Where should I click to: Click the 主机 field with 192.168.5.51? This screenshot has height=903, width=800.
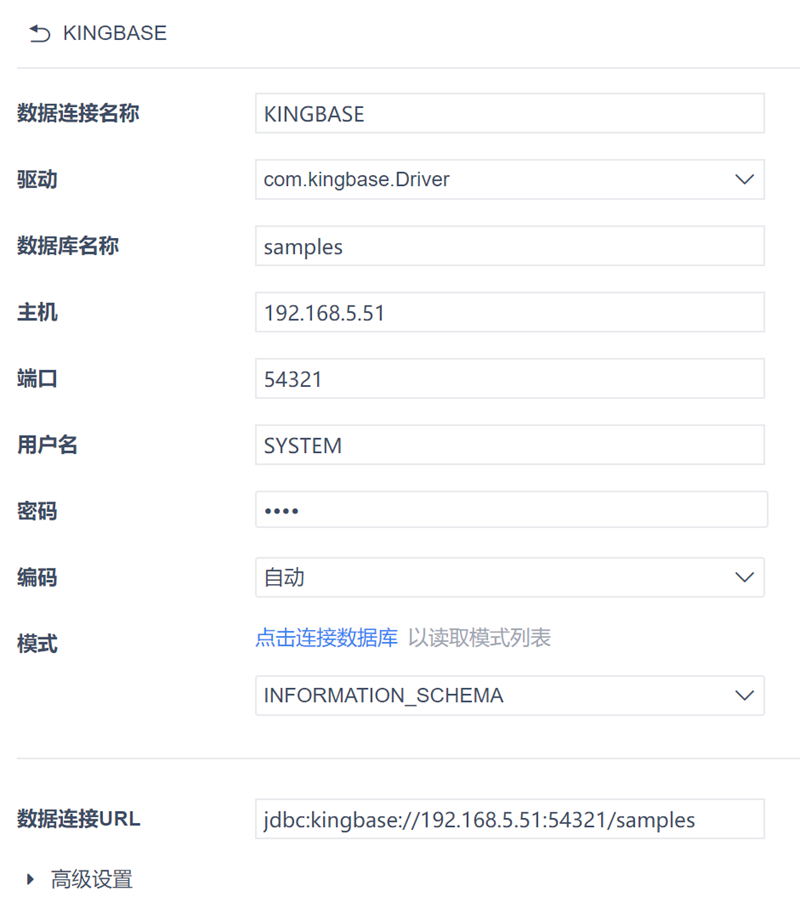tap(509, 312)
